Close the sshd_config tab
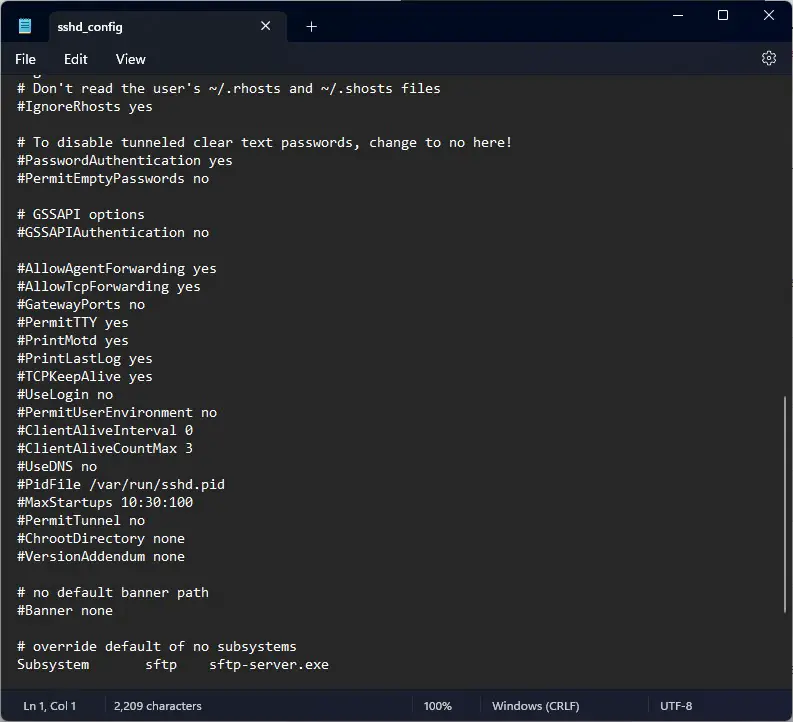 [x=266, y=26]
